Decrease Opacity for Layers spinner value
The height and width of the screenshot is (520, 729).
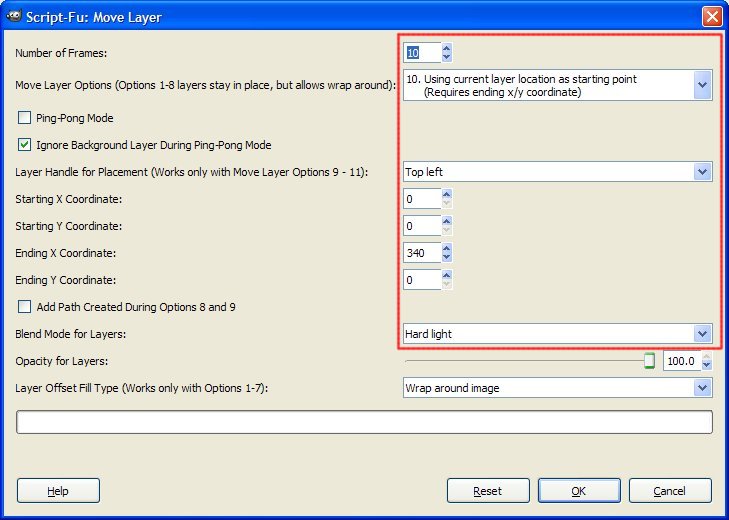coord(706,366)
